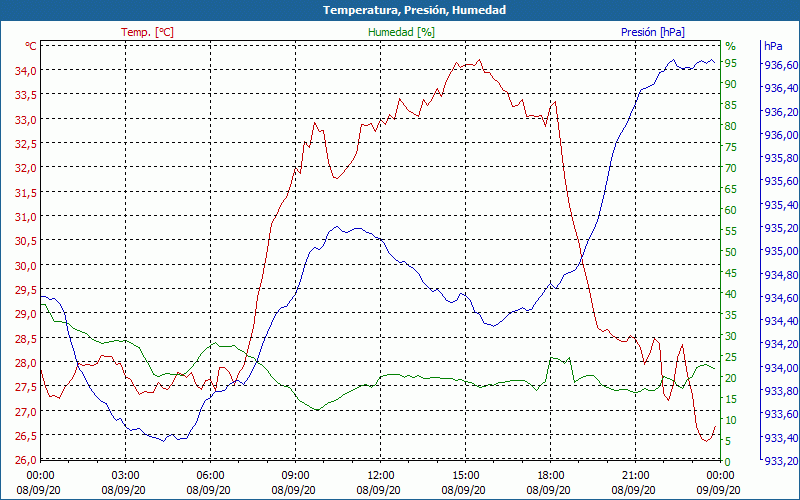Pick the 34,0 temperature axis value
Viewport: 800px width, 500px height.
[26, 71]
